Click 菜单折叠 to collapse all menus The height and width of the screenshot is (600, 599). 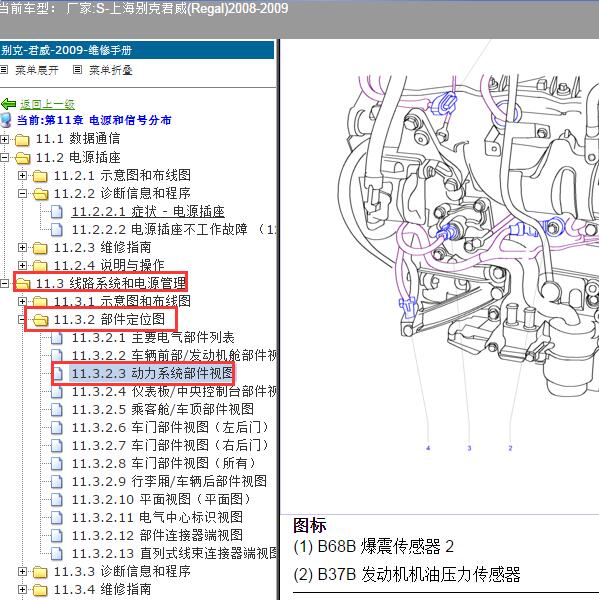111,70
